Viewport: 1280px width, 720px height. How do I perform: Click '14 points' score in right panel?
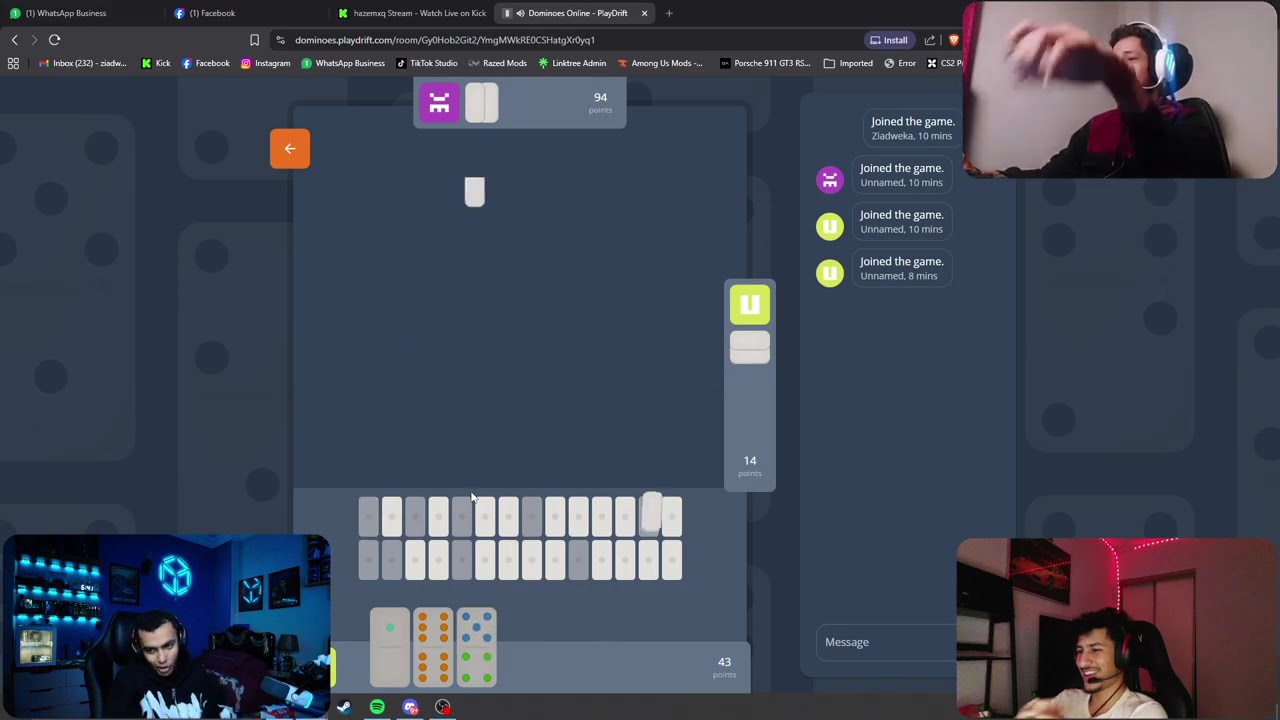tap(750, 466)
